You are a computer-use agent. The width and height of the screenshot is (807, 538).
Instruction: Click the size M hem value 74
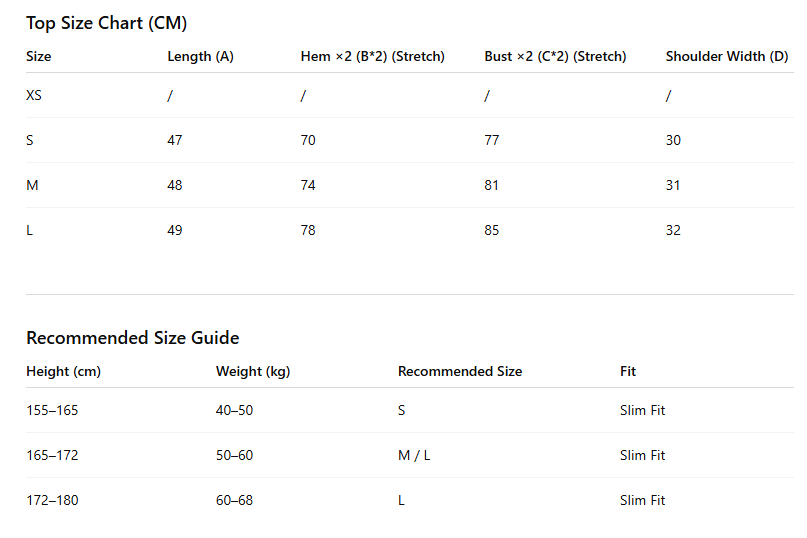tap(308, 185)
